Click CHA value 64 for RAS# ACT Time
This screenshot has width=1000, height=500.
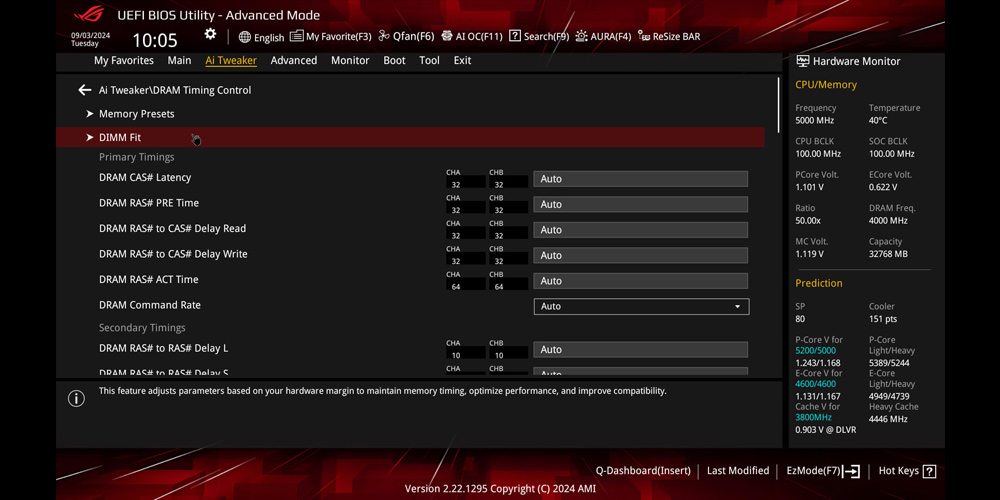click(466, 286)
